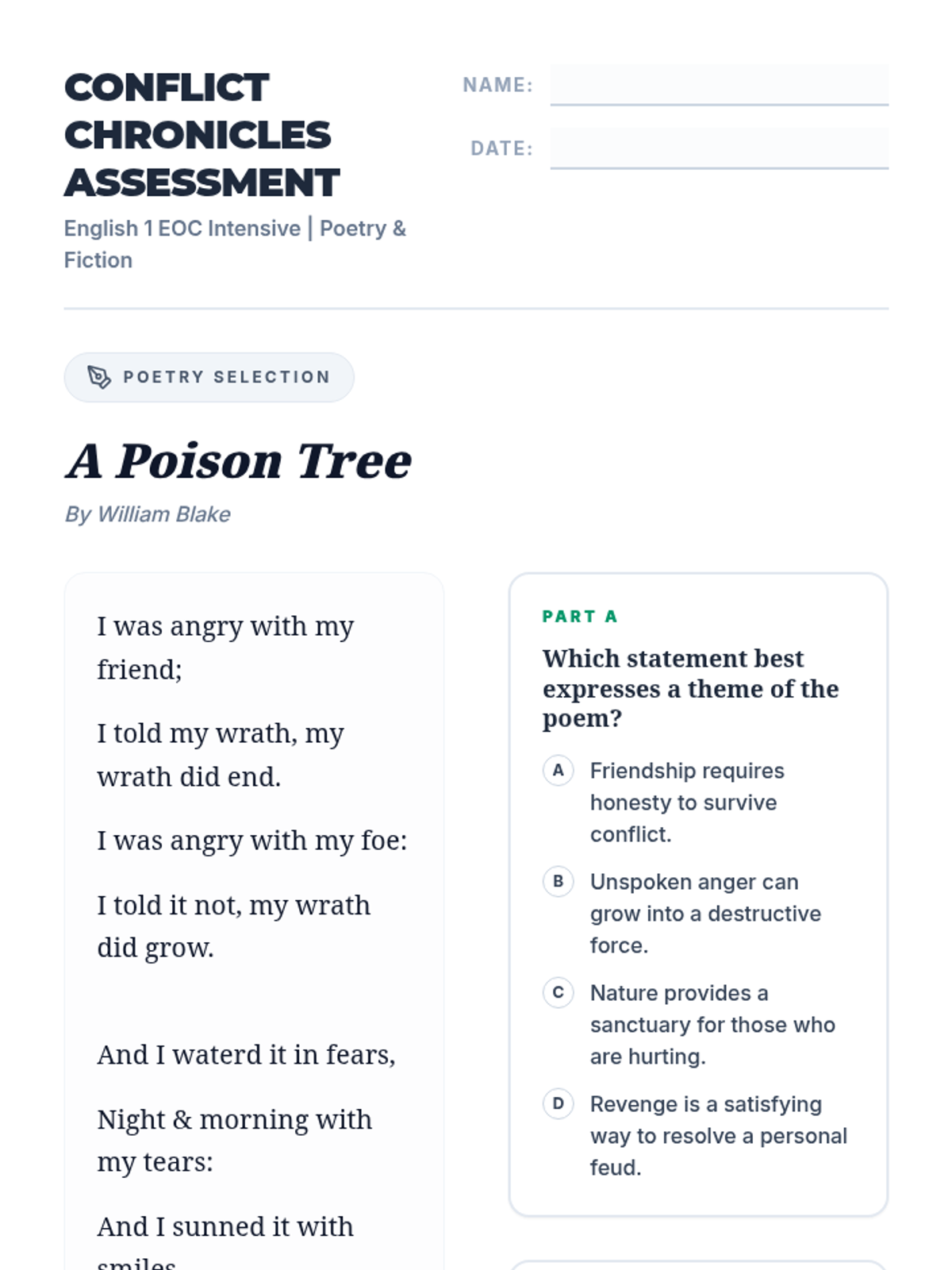The height and width of the screenshot is (1270, 952).
Task: Choose the circled letter B answer bubble
Action: point(559,882)
